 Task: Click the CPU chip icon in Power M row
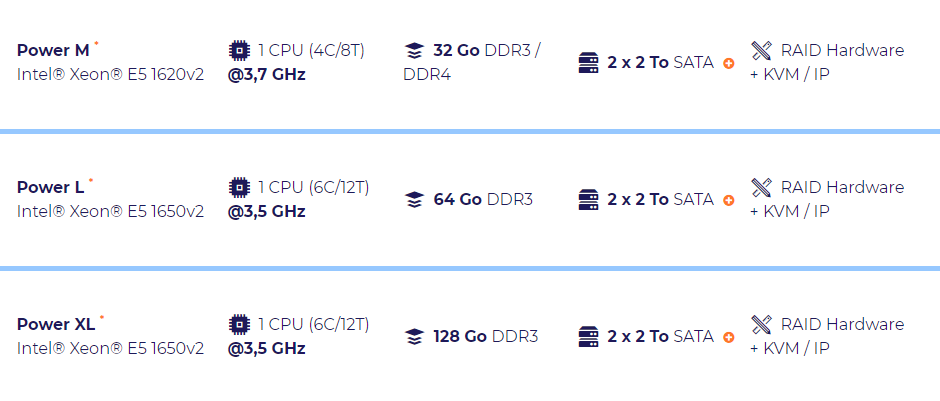click(x=239, y=50)
